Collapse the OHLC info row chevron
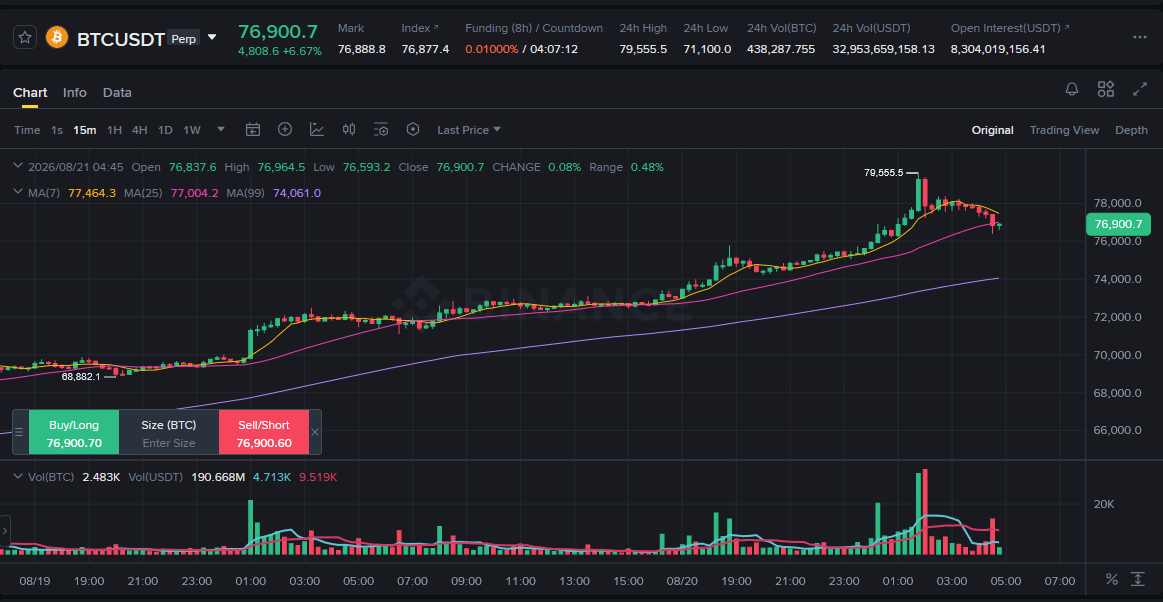This screenshot has width=1163, height=602. click(19, 167)
